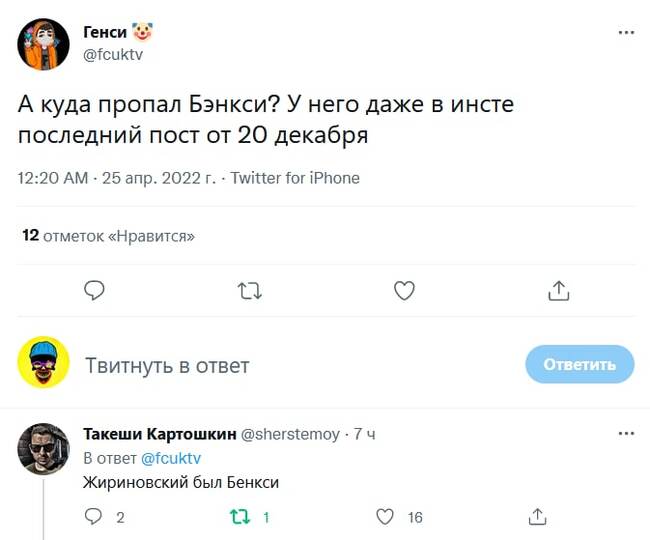Open Такеши Картошкин display name link
Viewport: 650px width, 540px height.
point(159,434)
